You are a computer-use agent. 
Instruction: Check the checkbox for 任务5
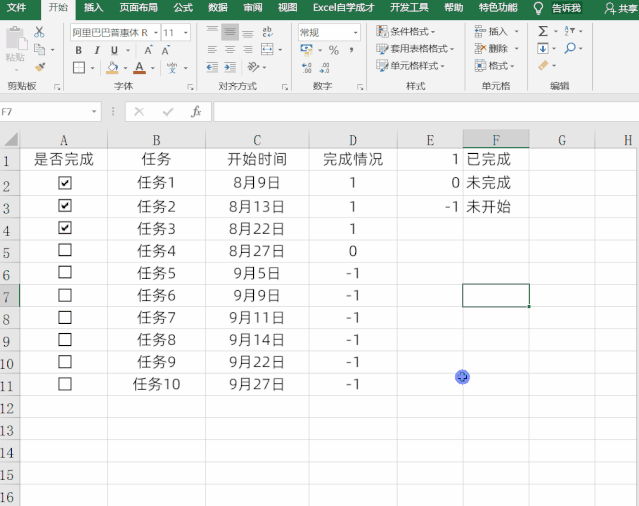coord(65,272)
